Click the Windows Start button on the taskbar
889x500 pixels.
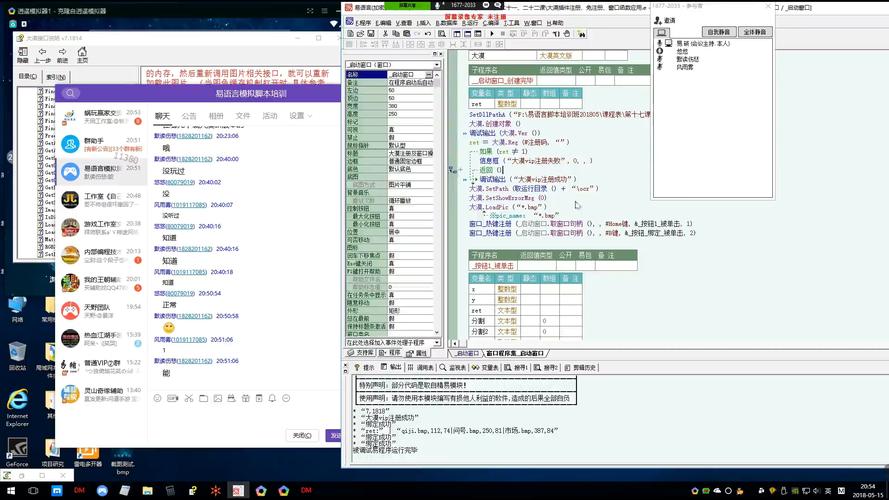pos(10,490)
